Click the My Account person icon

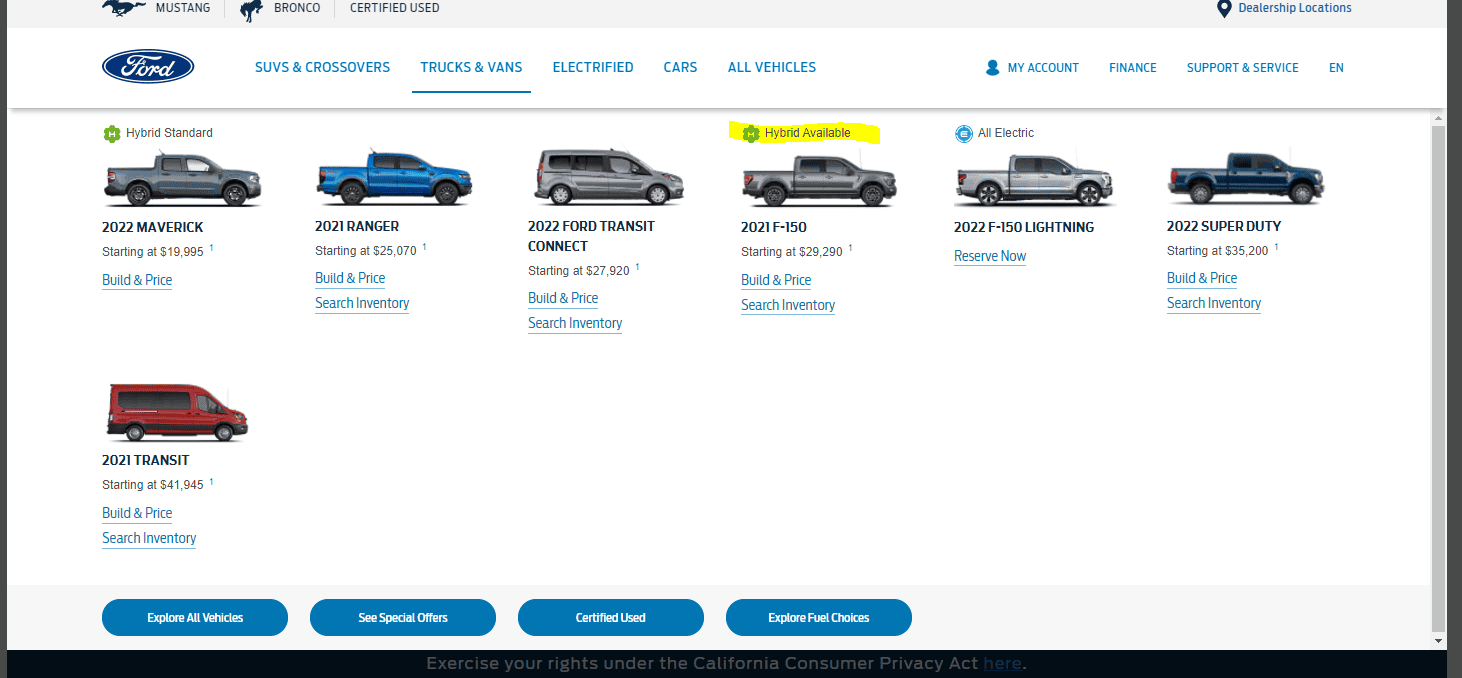(992, 68)
